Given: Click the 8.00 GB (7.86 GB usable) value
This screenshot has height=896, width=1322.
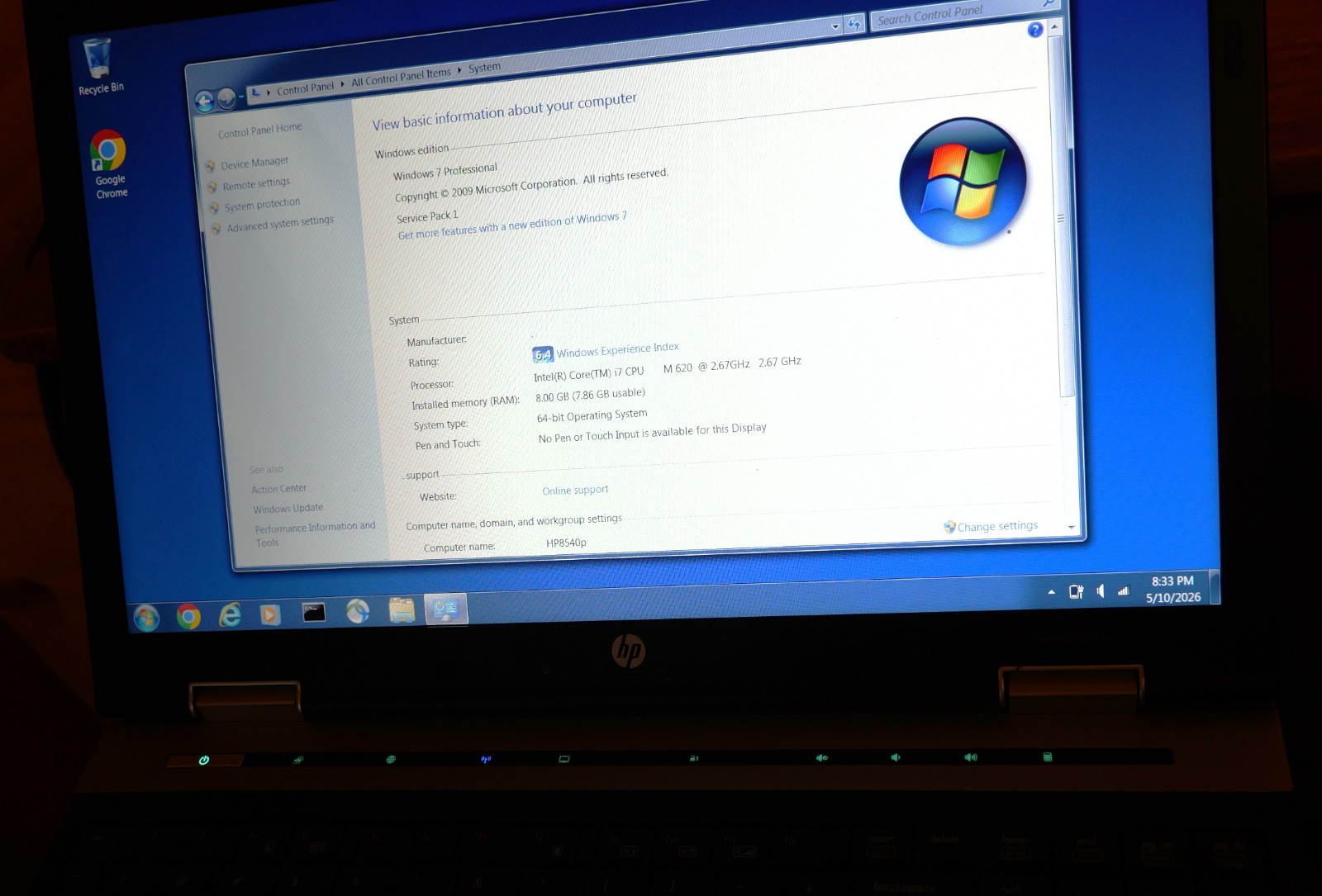Looking at the screenshot, I should 590,395.
